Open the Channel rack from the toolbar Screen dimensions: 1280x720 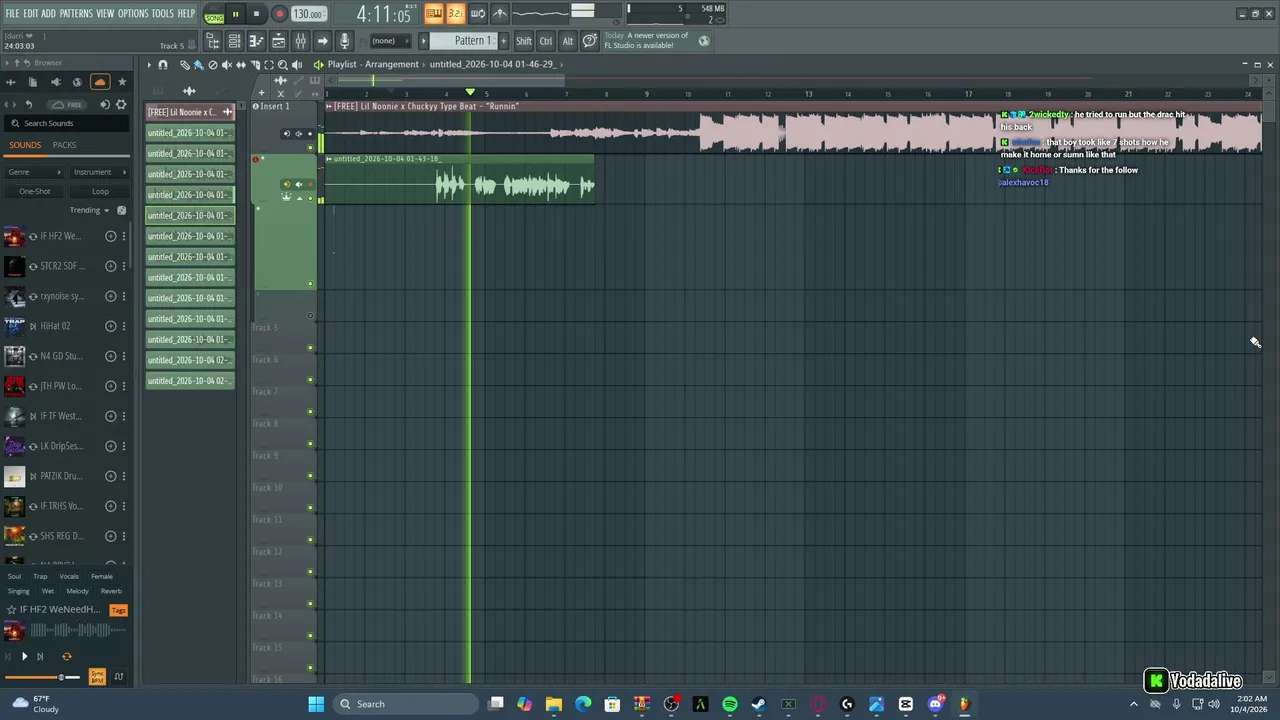pyautogui.click(x=234, y=41)
